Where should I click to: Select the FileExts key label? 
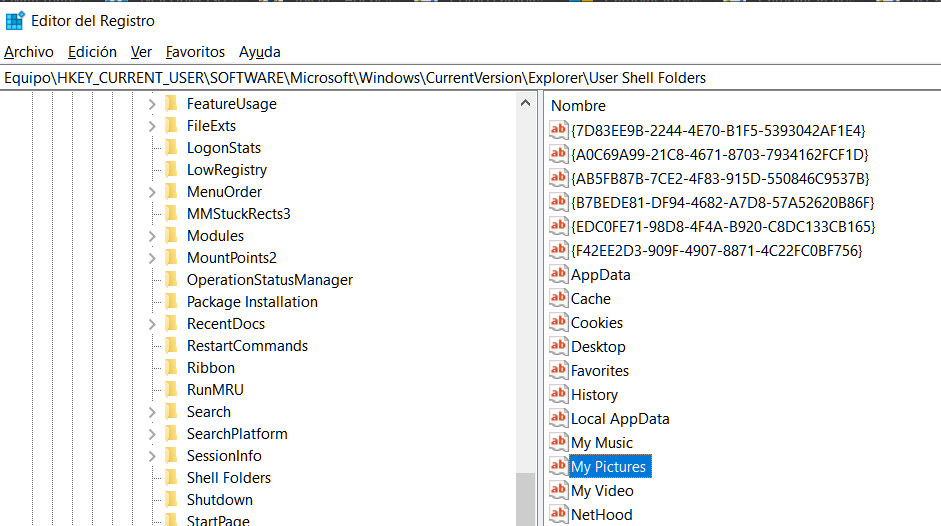pyautogui.click(x=211, y=126)
